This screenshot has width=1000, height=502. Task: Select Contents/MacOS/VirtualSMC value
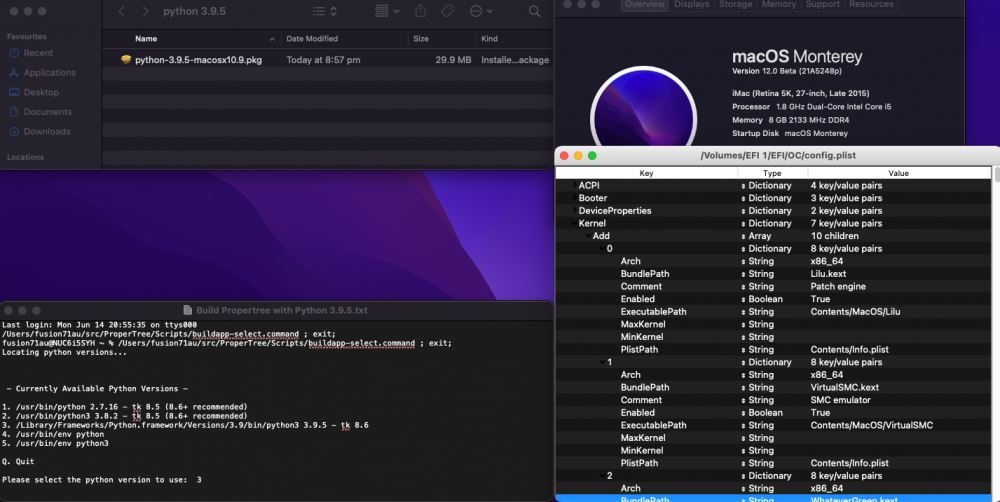coord(872,425)
